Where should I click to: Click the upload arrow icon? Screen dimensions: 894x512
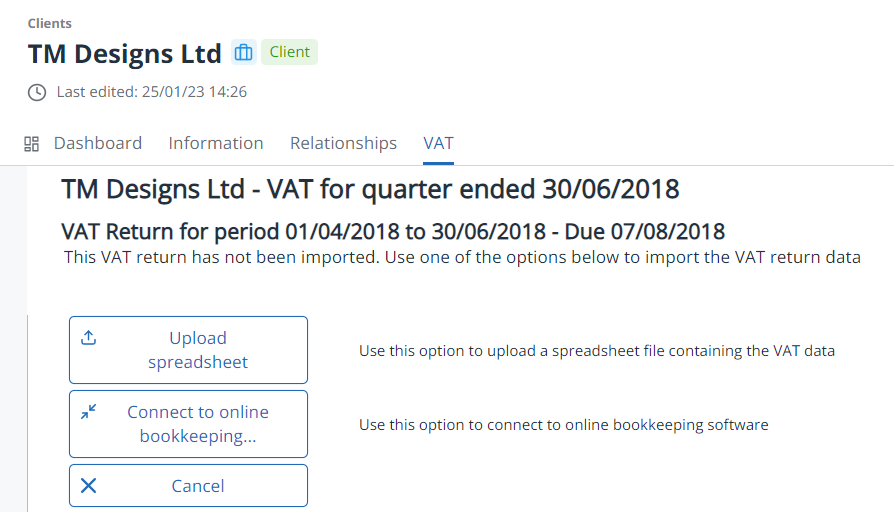pos(88,338)
